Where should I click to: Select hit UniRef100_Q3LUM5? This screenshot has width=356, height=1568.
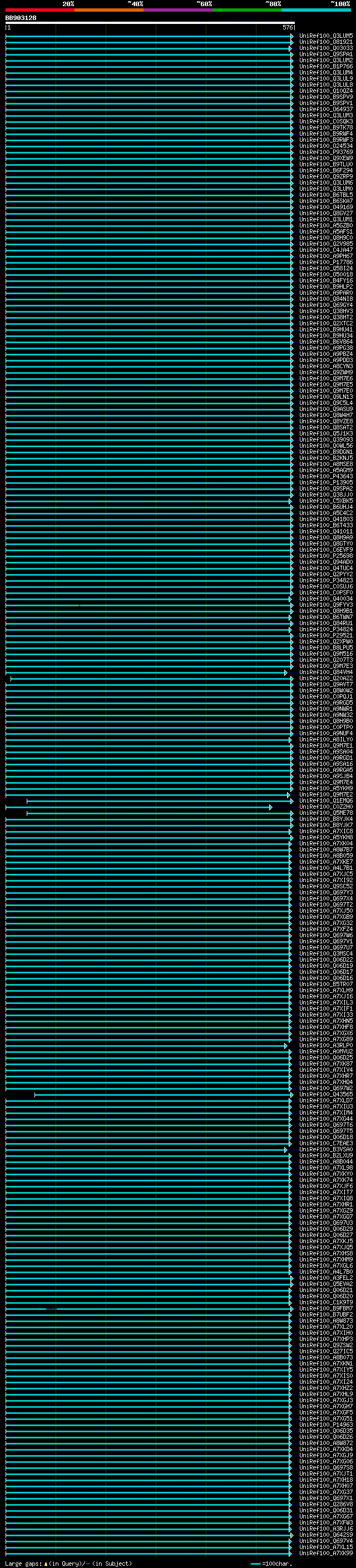[325, 36]
